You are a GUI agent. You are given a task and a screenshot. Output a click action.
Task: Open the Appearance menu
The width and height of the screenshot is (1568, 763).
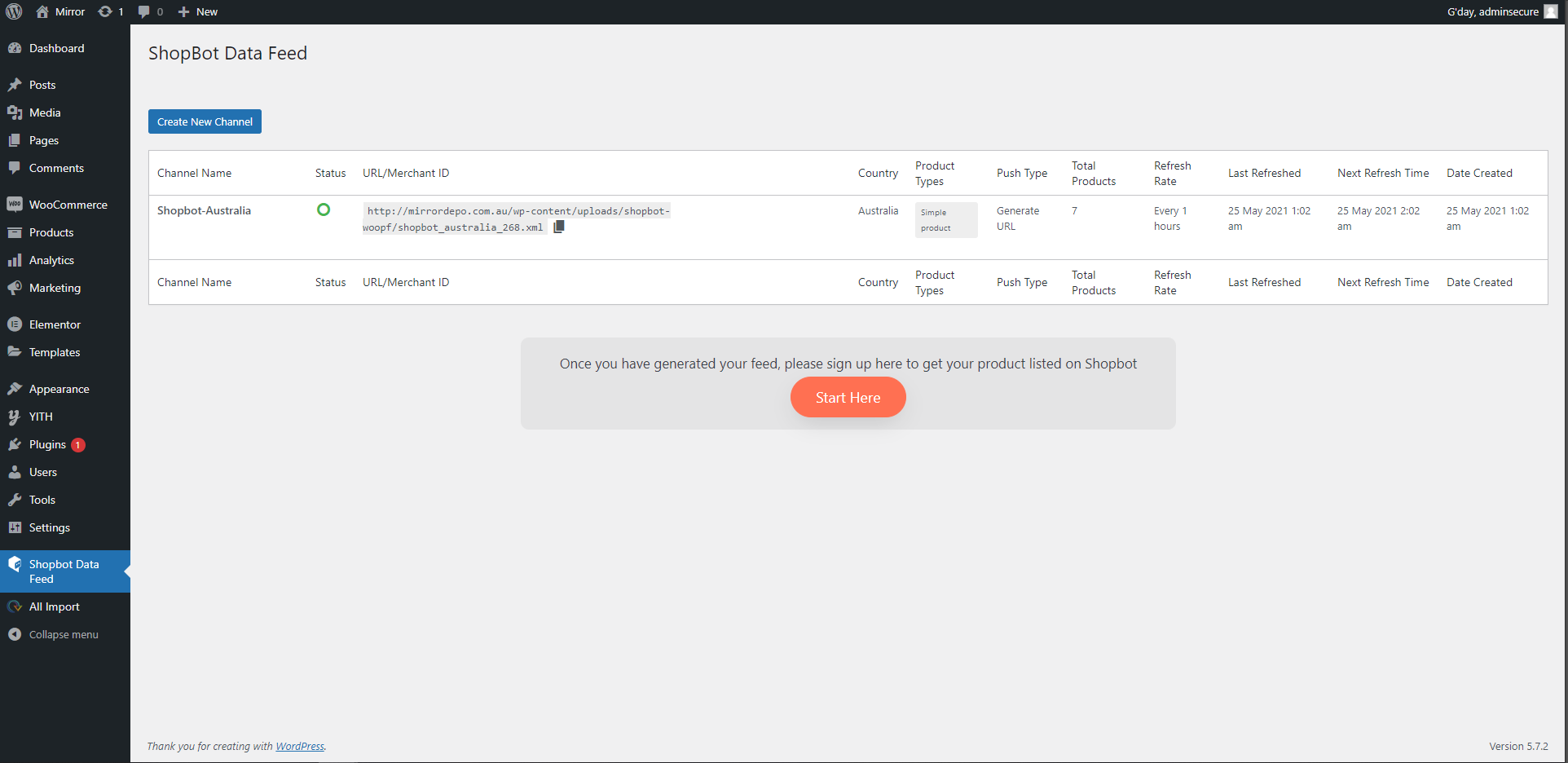[x=65, y=389]
